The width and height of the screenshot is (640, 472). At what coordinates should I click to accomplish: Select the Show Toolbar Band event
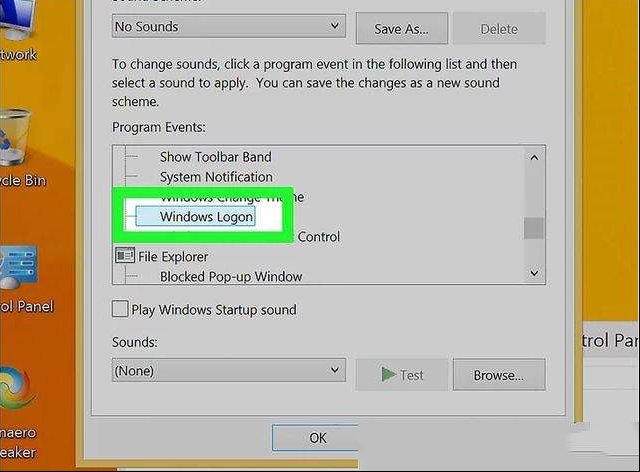tap(216, 157)
